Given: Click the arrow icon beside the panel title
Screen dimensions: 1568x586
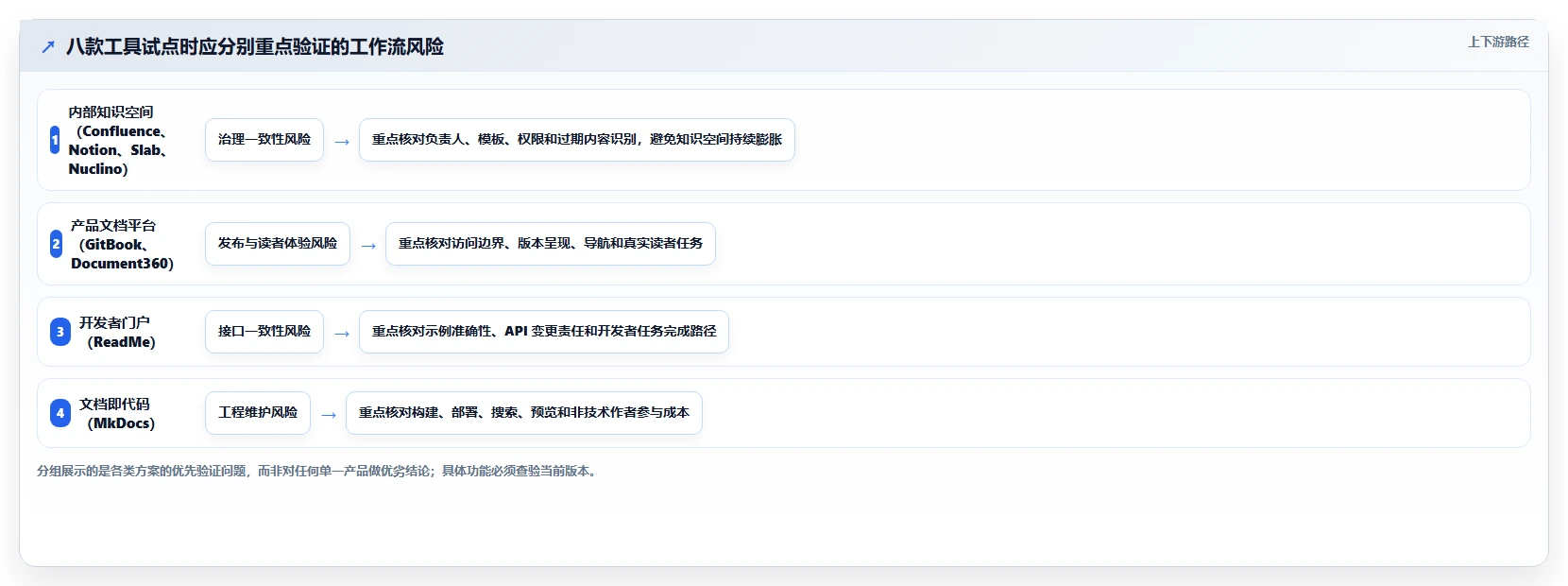Looking at the screenshot, I should [x=48, y=46].
